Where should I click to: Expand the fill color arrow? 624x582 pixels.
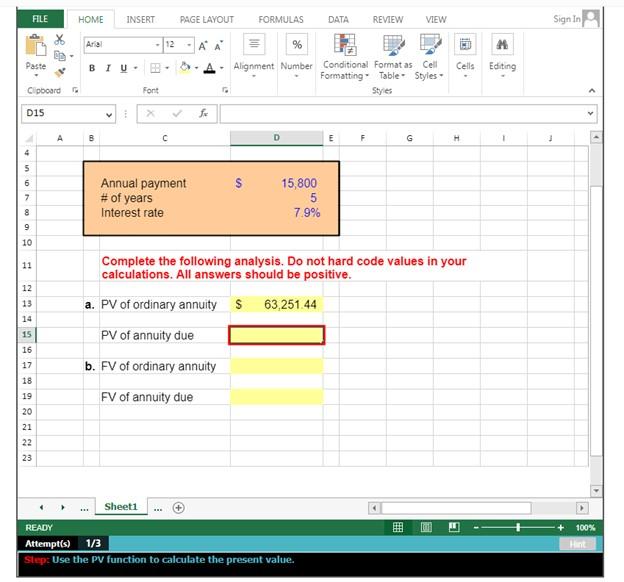tap(197, 68)
